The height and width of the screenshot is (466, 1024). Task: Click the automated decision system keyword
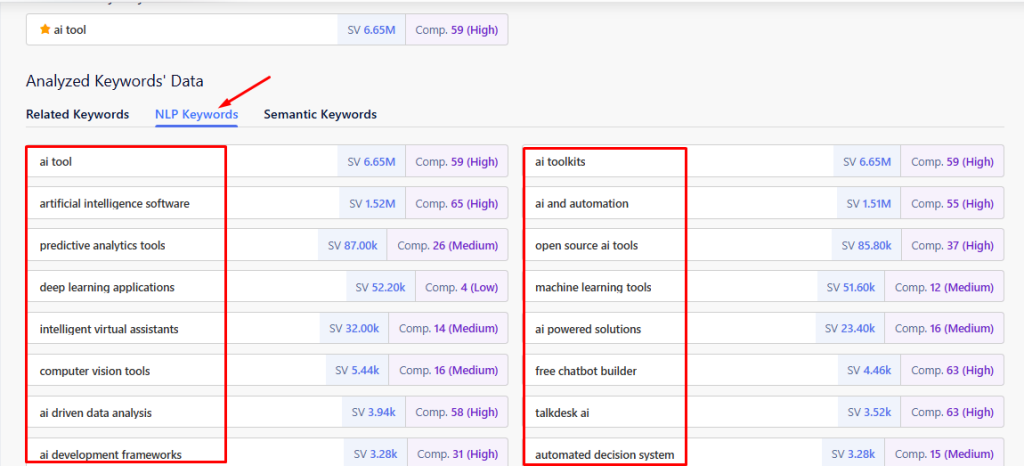click(x=604, y=455)
